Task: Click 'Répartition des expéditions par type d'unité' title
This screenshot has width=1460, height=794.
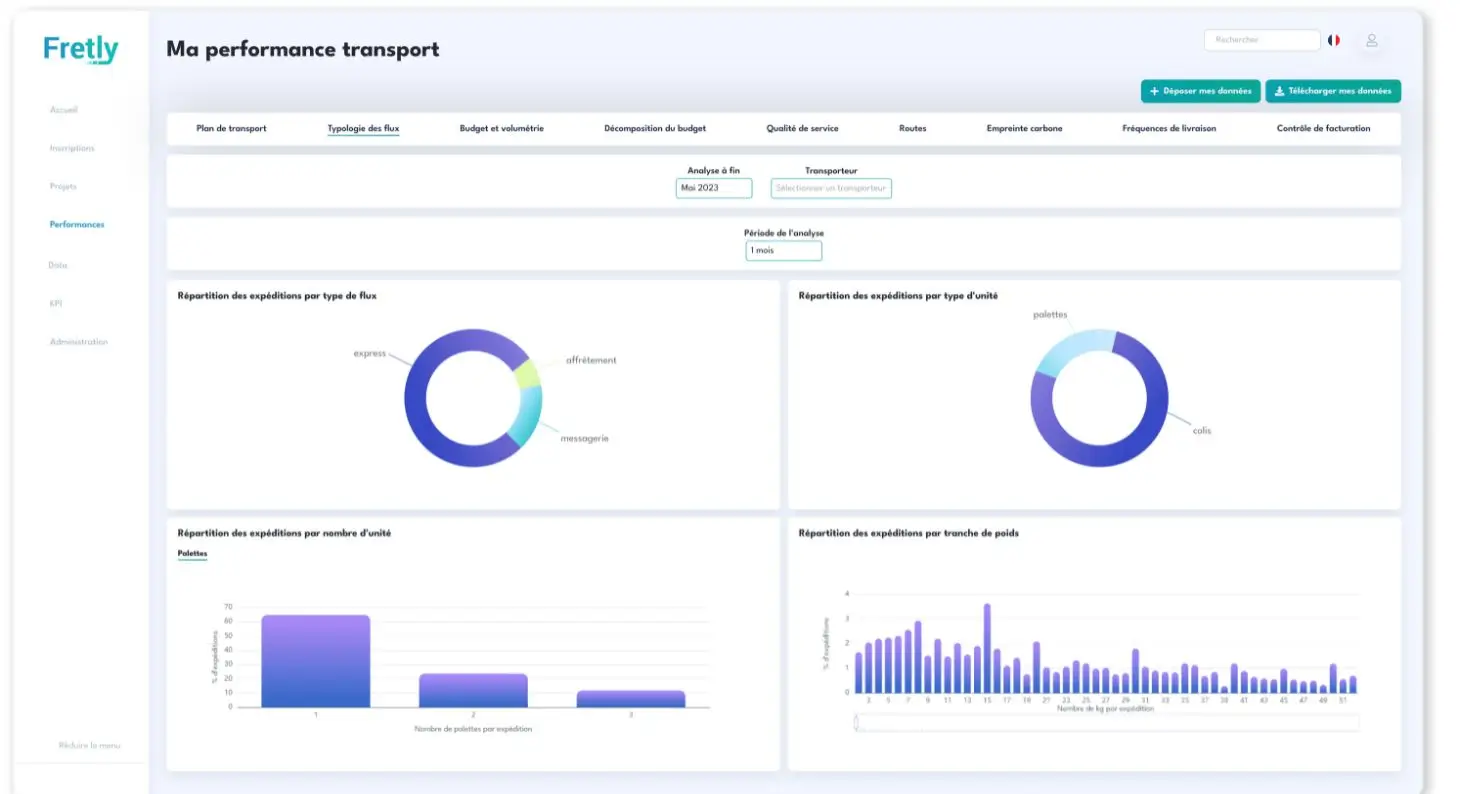Action: (x=898, y=296)
